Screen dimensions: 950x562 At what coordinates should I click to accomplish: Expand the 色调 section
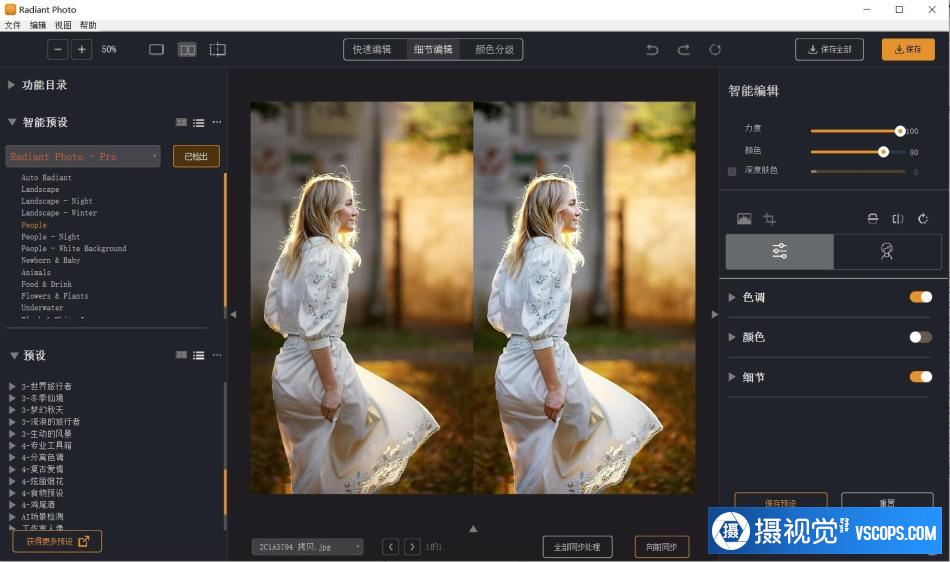(x=731, y=297)
